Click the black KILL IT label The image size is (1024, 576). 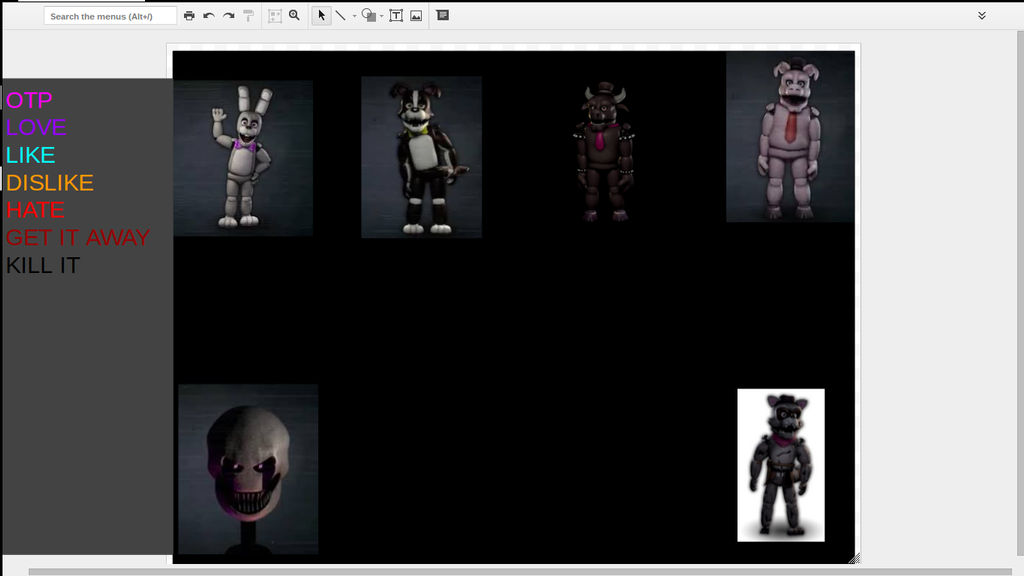pos(42,266)
